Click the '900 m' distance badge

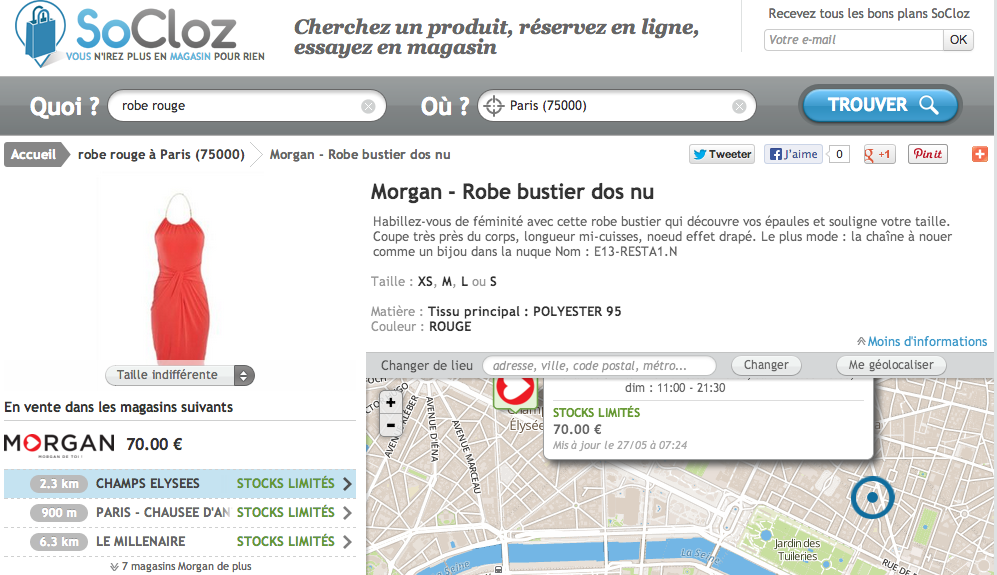[59, 513]
